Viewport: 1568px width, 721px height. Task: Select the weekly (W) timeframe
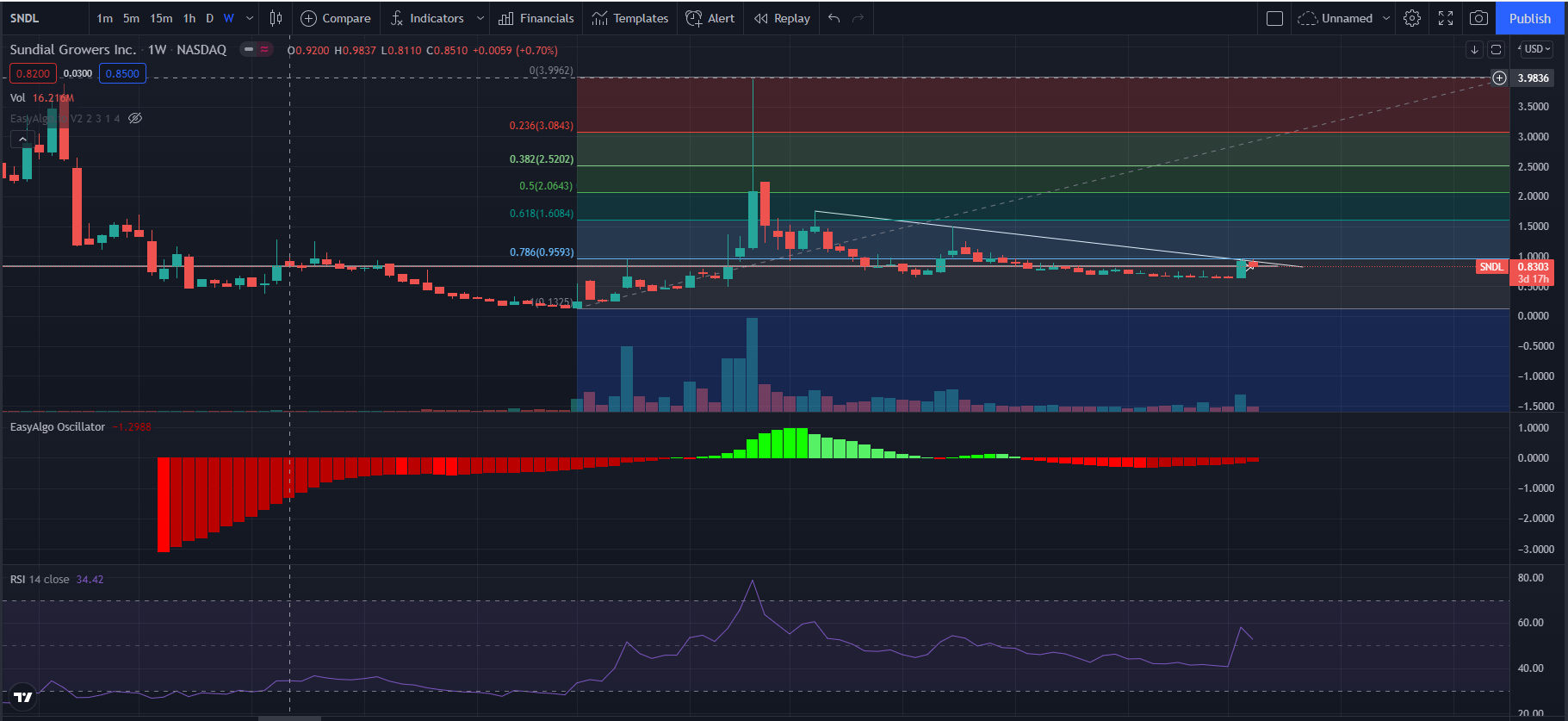(x=229, y=18)
